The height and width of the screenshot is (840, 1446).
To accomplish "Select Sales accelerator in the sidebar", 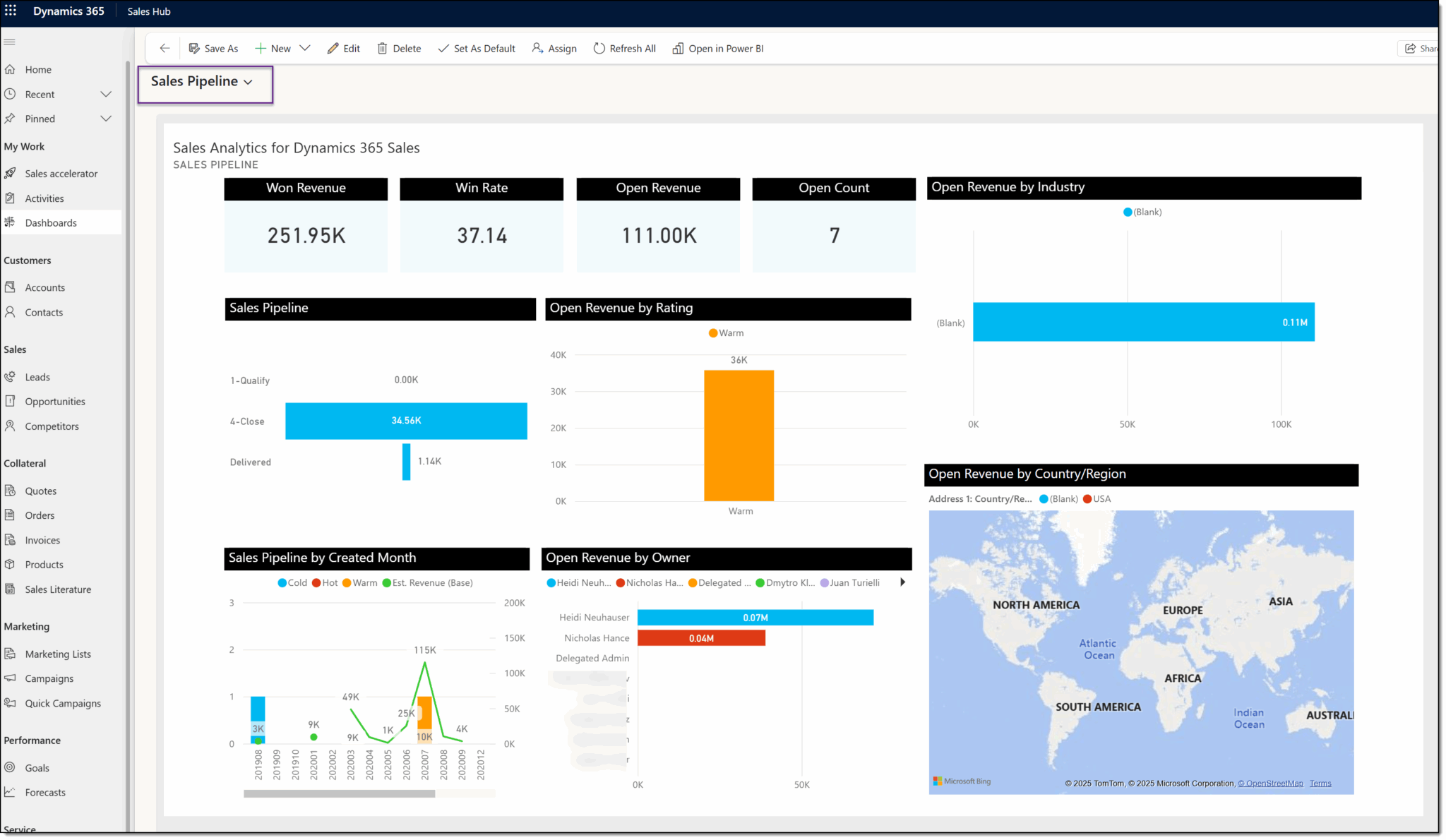I will pos(61,173).
